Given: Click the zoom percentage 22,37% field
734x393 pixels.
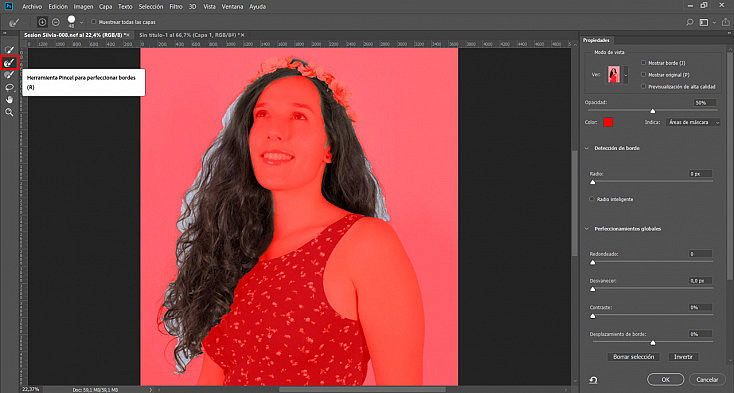Looking at the screenshot, I should tap(31, 389).
